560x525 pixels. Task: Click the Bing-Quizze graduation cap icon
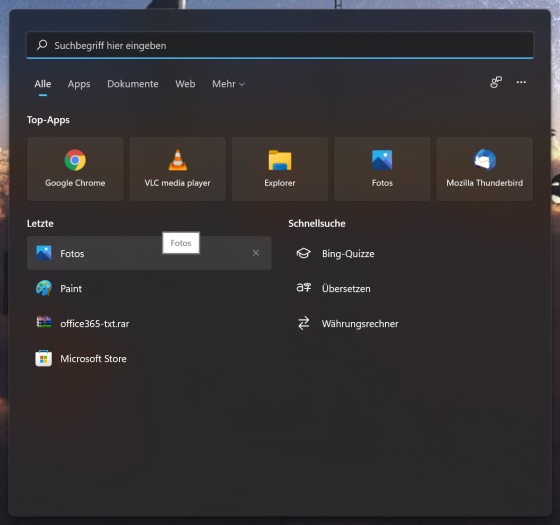tap(304, 253)
